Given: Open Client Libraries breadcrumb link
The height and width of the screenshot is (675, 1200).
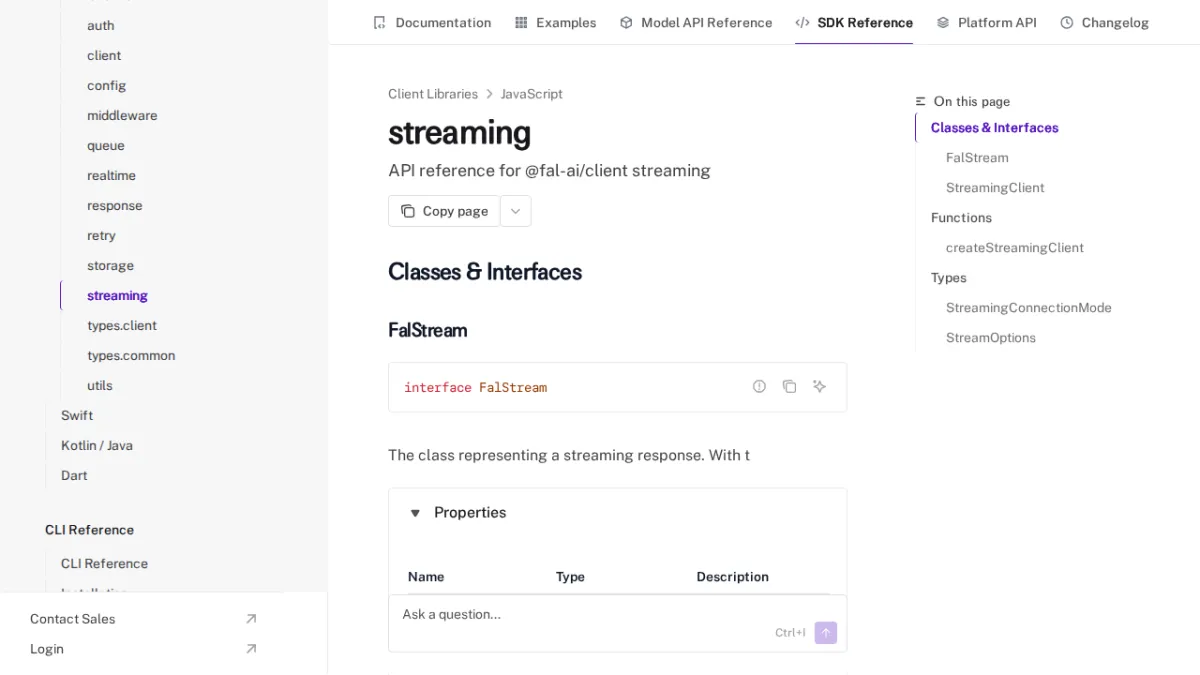Looking at the screenshot, I should (433, 94).
